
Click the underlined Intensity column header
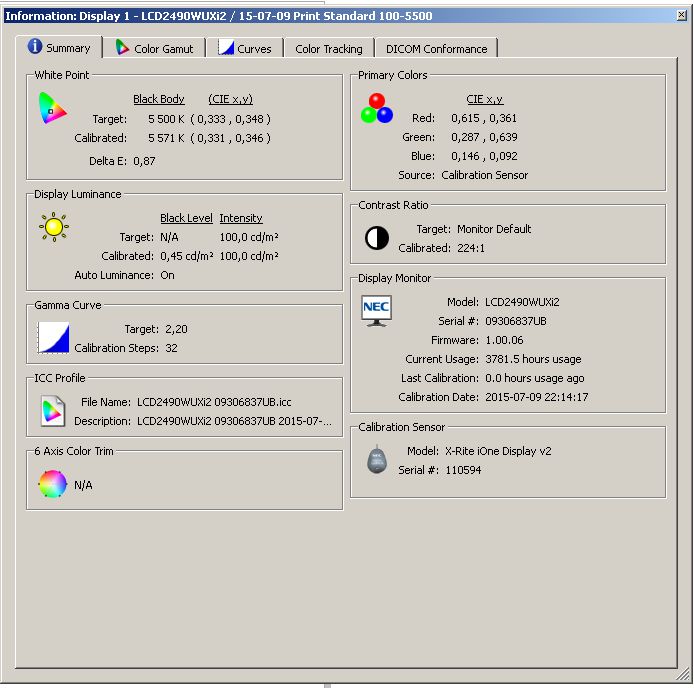(x=241, y=218)
